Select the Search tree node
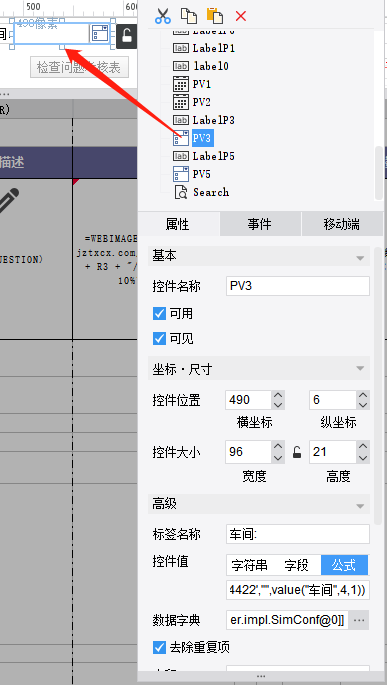The image size is (387, 685). click(x=211, y=192)
